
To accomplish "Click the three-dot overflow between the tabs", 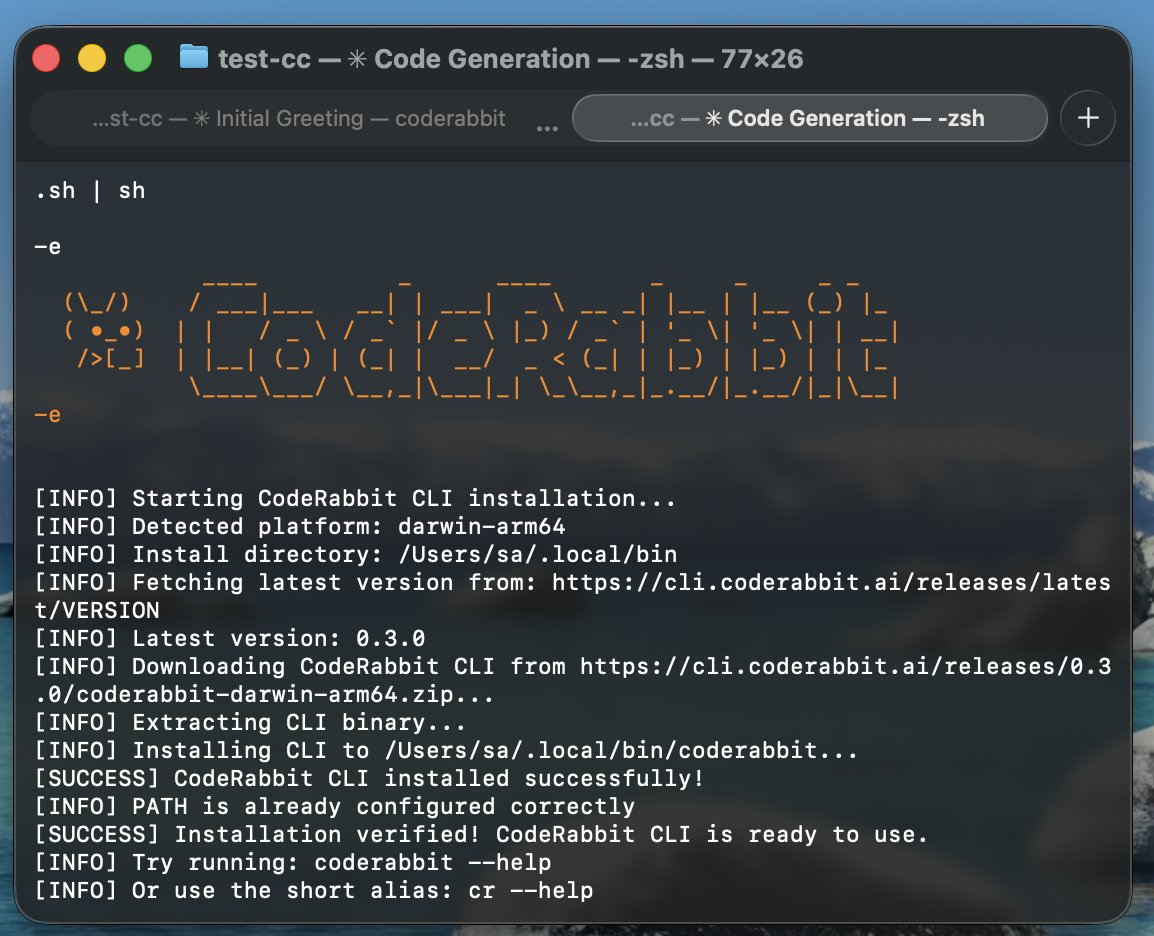I will pyautogui.click(x=547, y=128).
